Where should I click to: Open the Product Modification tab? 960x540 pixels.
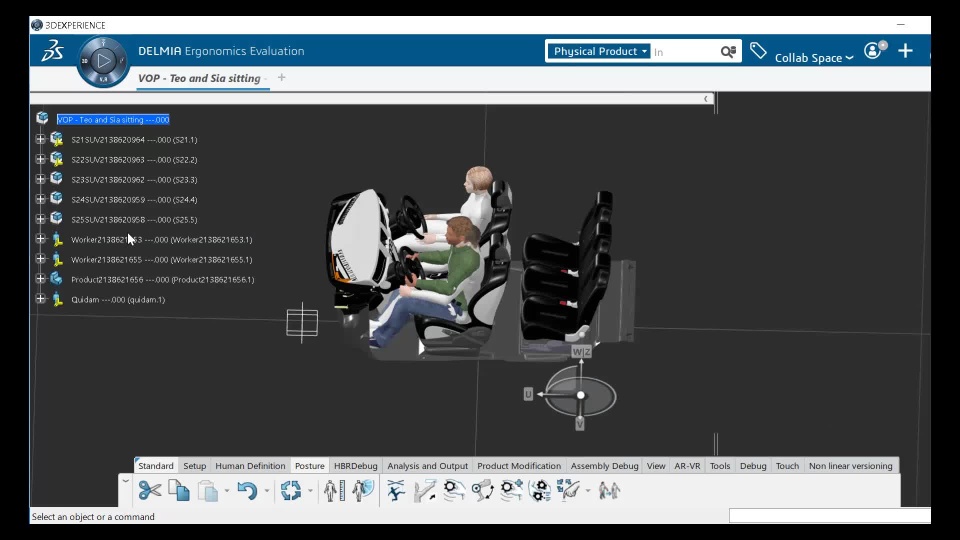pos(519,466)
